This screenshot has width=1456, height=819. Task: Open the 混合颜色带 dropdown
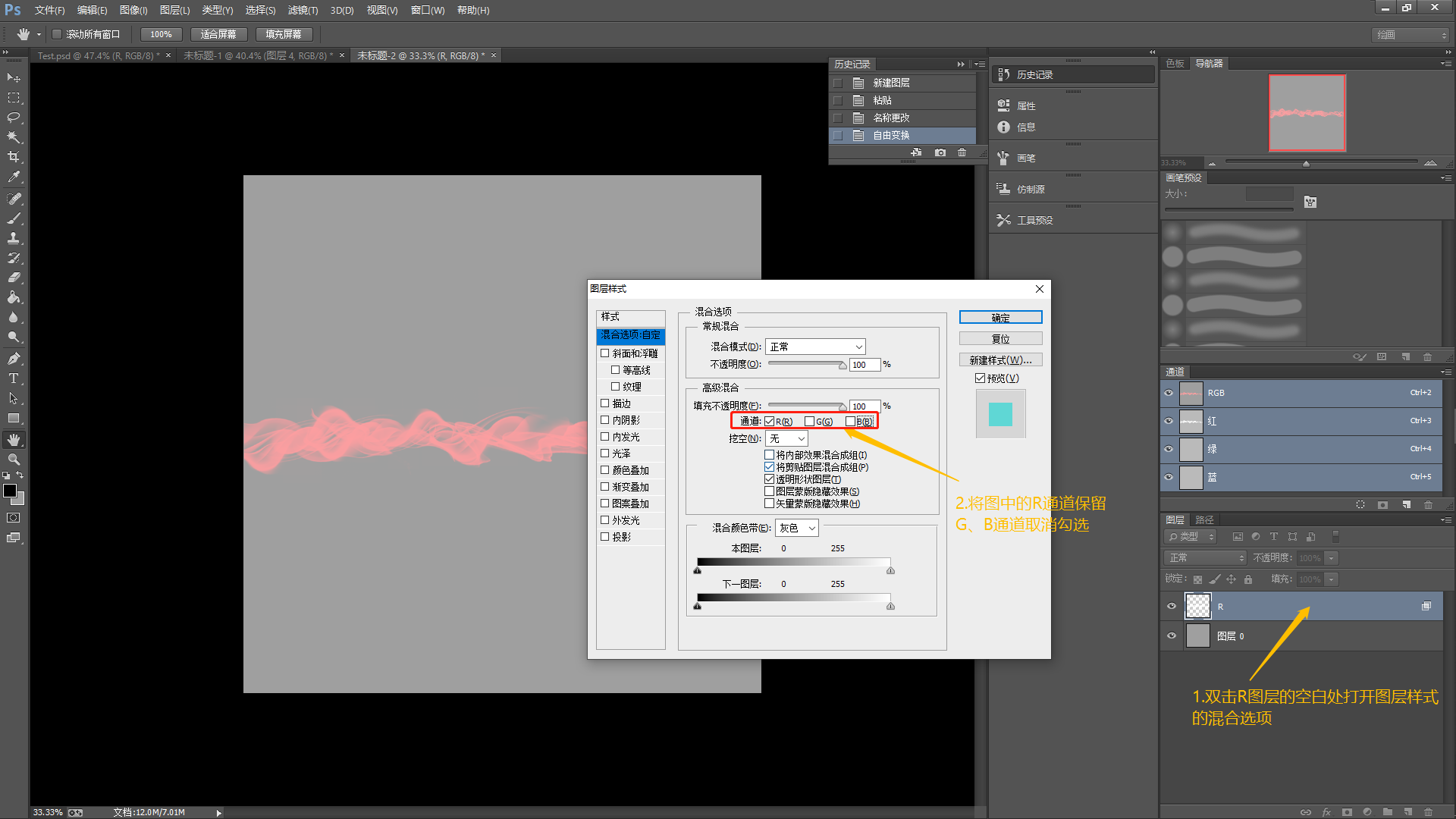click(x=795, y=527)
